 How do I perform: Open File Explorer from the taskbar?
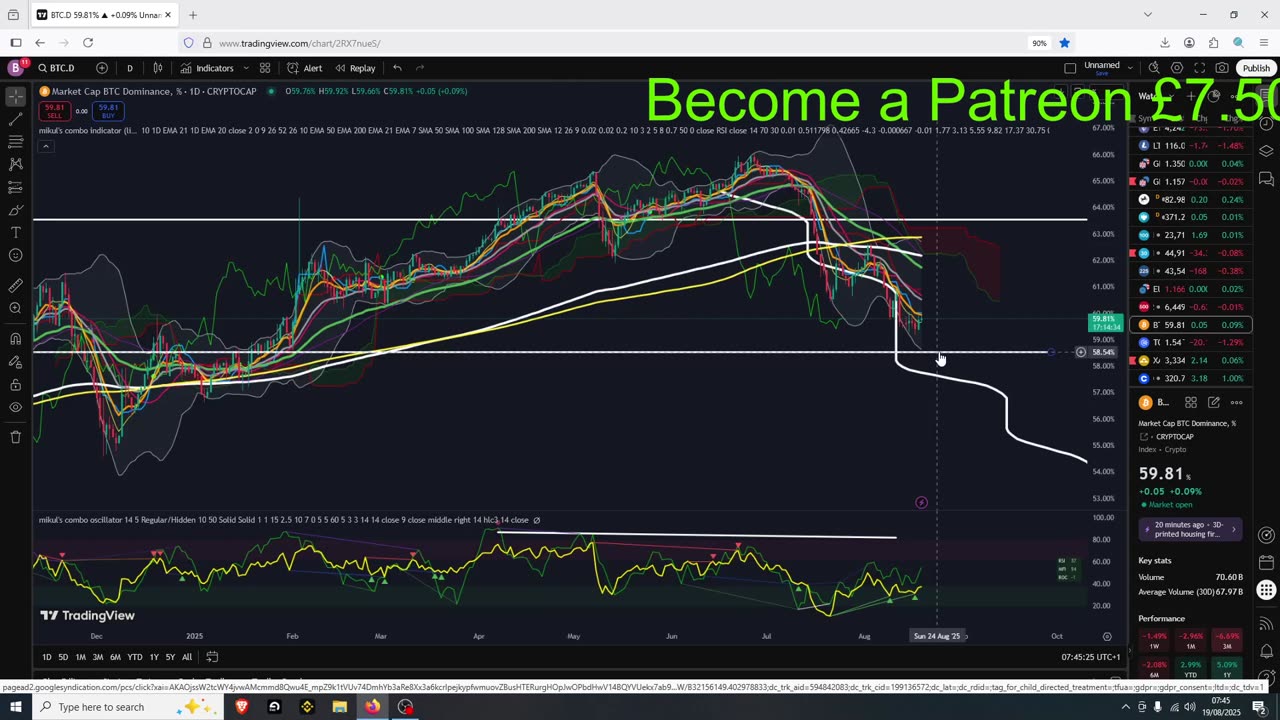339,707
